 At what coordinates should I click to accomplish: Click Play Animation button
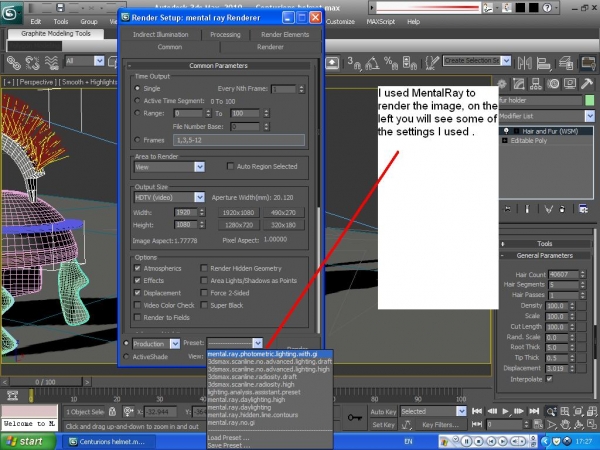[x=505, y=411]
